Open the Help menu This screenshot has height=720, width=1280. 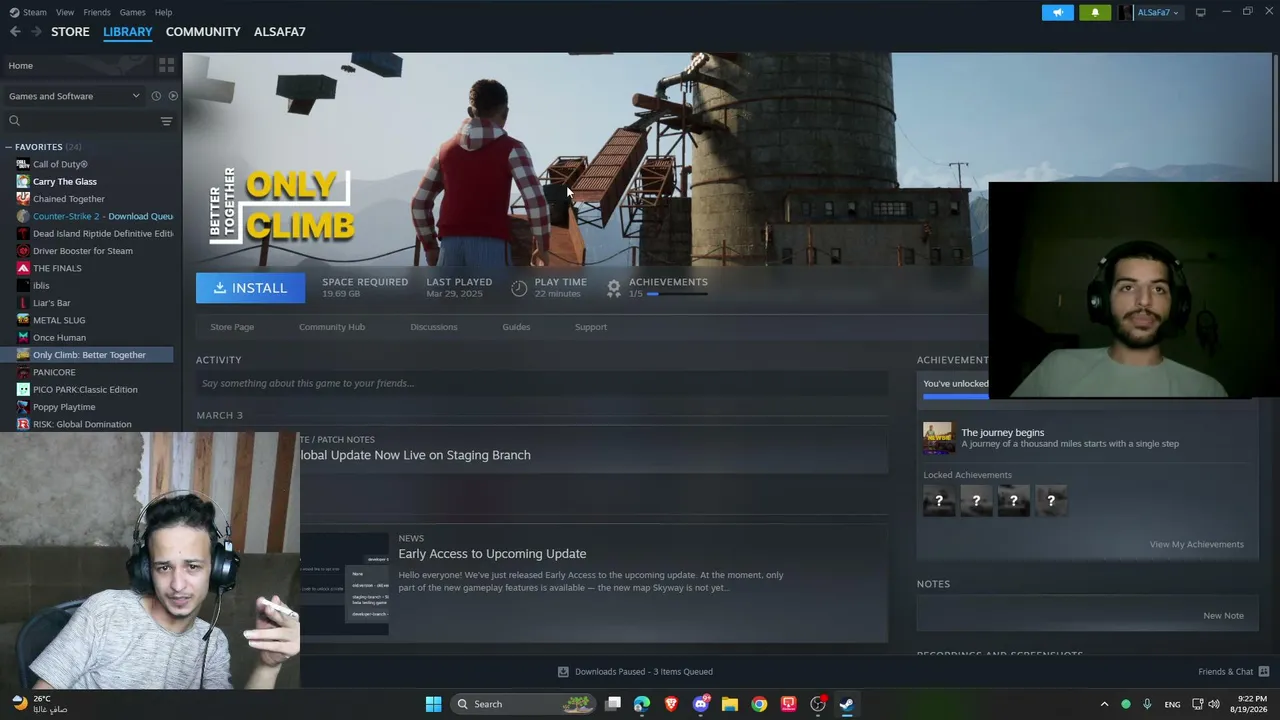pos(163,12)
